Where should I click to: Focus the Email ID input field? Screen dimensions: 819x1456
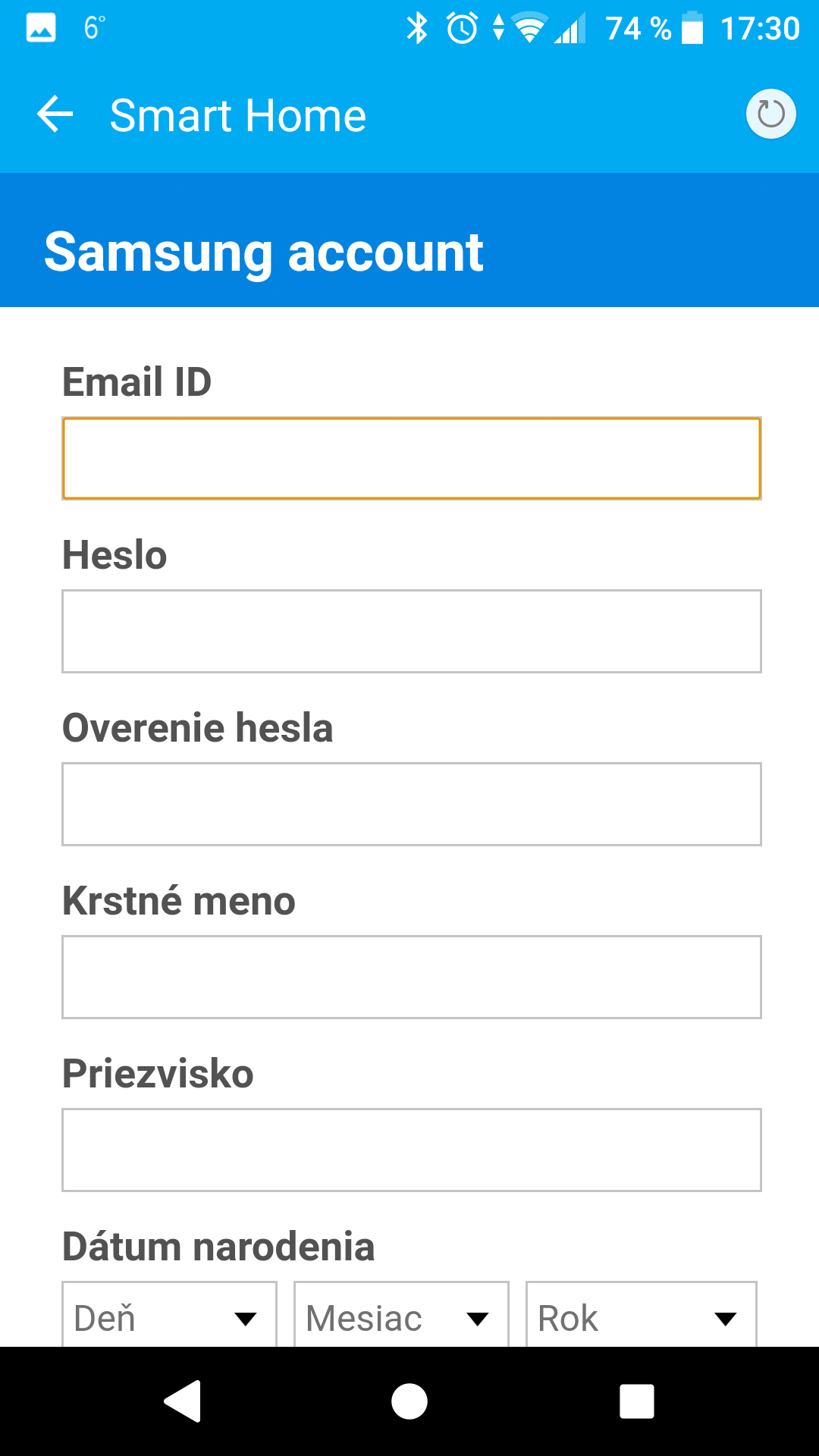(412, 458)
